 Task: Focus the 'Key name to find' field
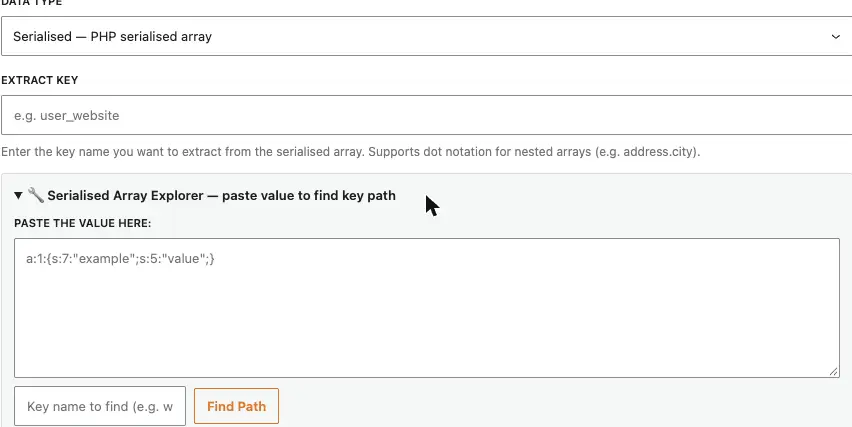(x=100, y=406)
